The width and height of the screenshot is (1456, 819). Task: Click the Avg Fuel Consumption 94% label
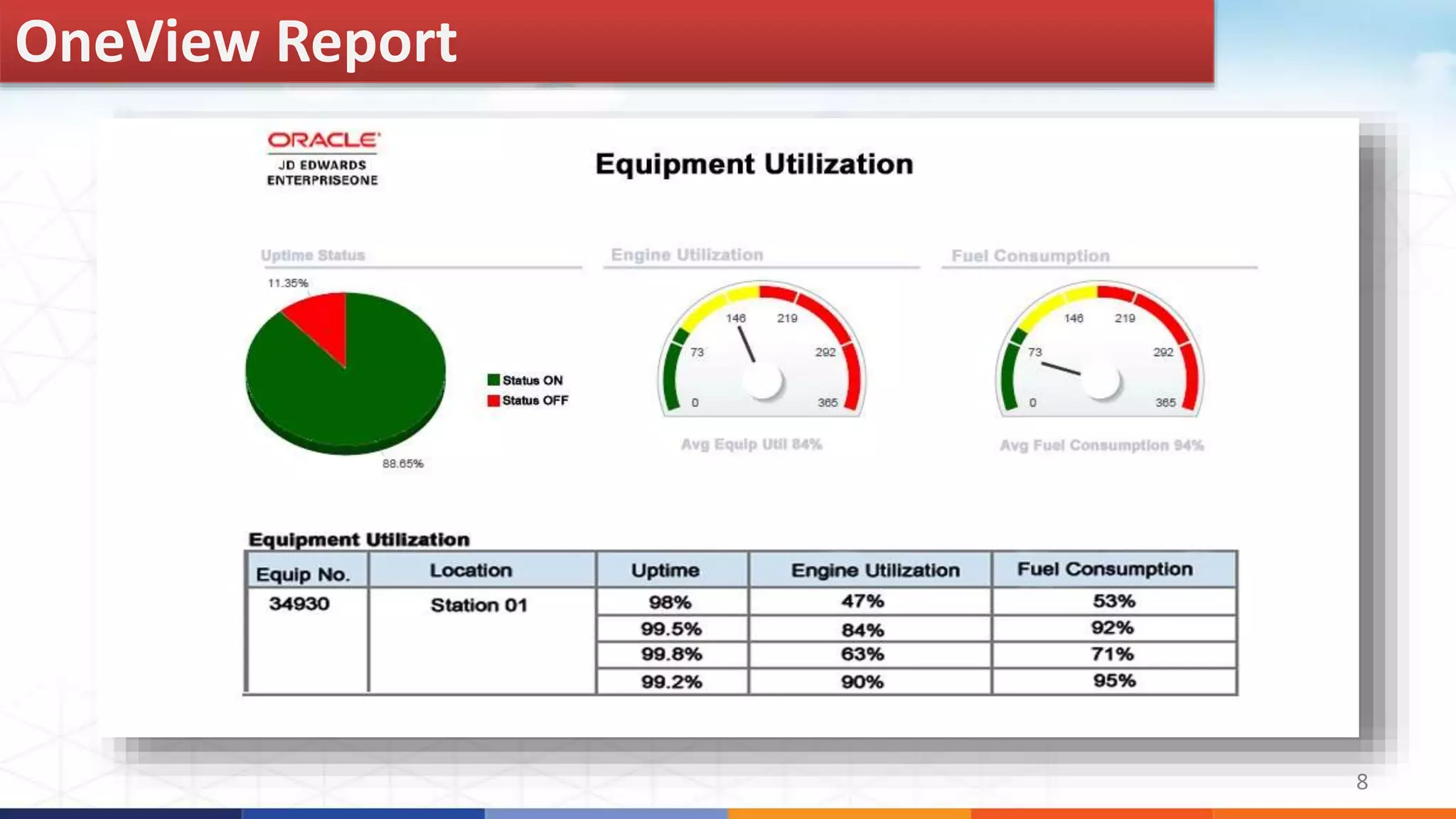click(x=1101, y=445)
